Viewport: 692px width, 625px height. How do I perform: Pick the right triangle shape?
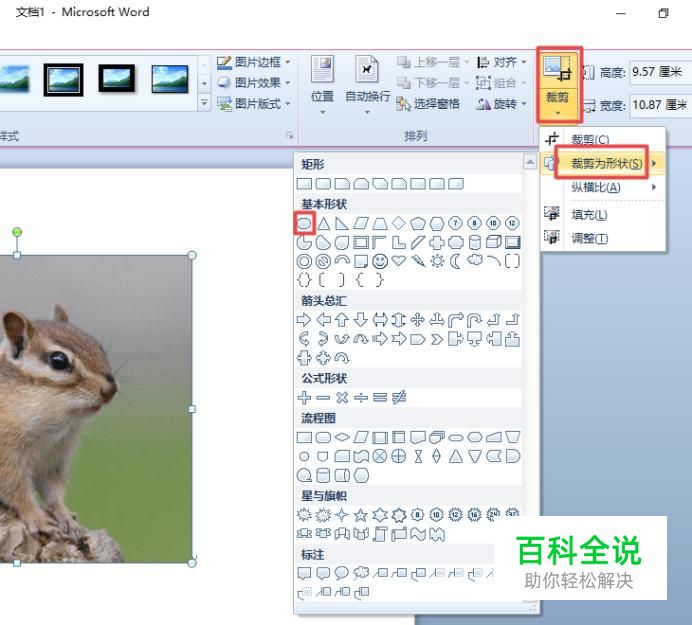(x=342, y=223)
